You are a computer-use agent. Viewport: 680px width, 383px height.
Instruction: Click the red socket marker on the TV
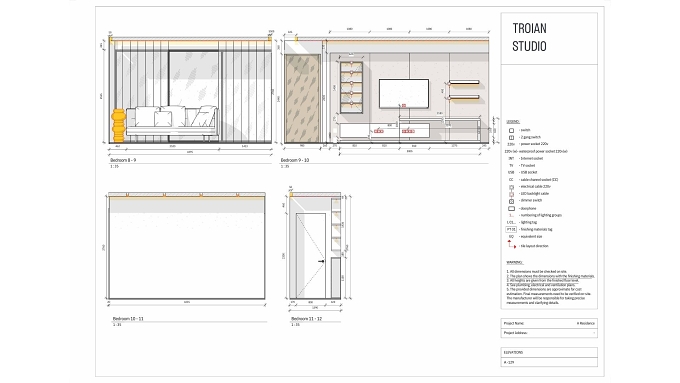(404, 105)
